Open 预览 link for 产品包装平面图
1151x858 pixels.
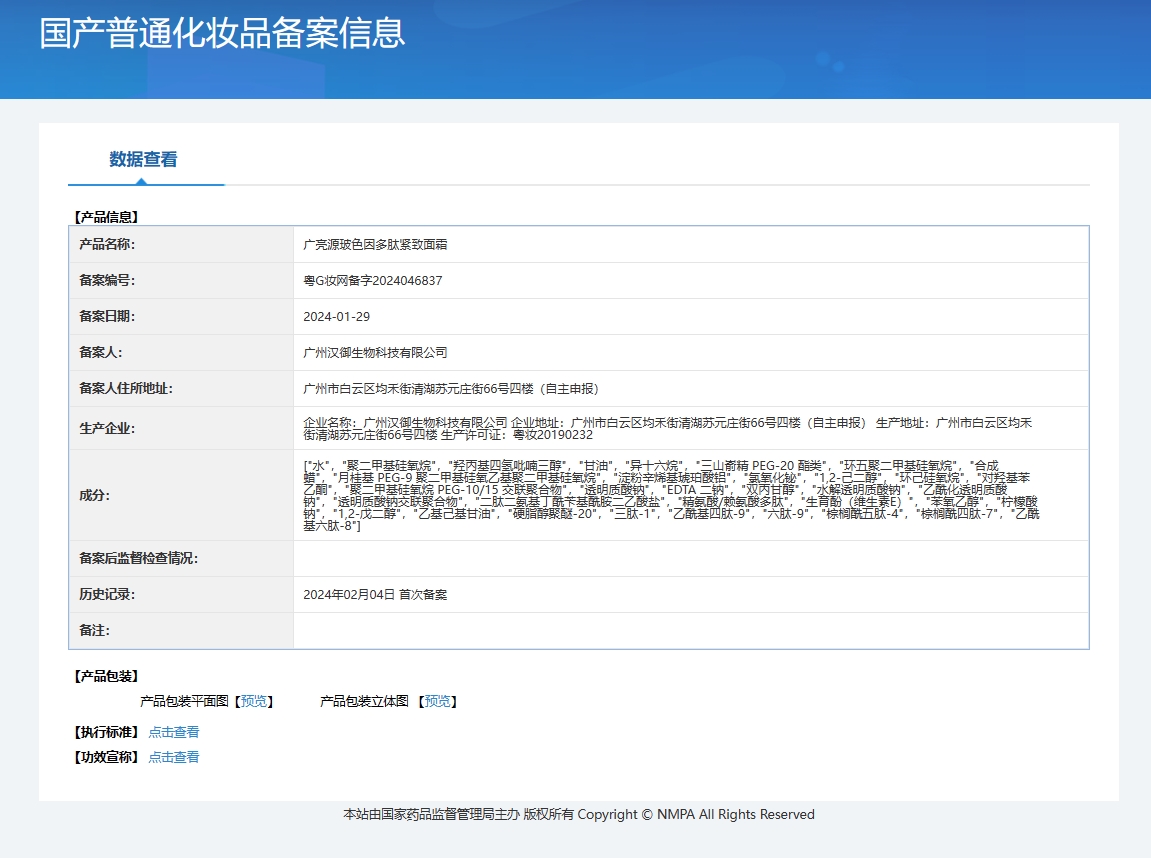(254, 702)
